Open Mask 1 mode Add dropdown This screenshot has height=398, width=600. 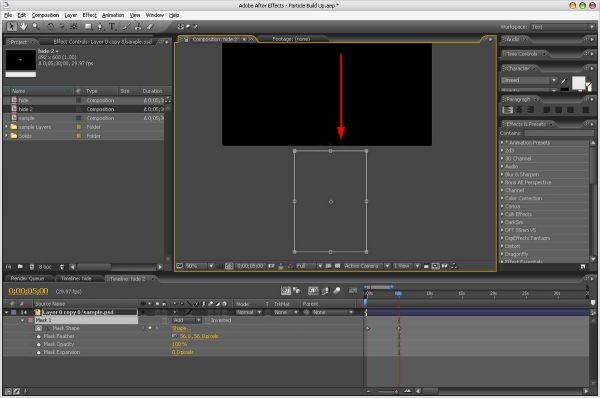[187, 320]
